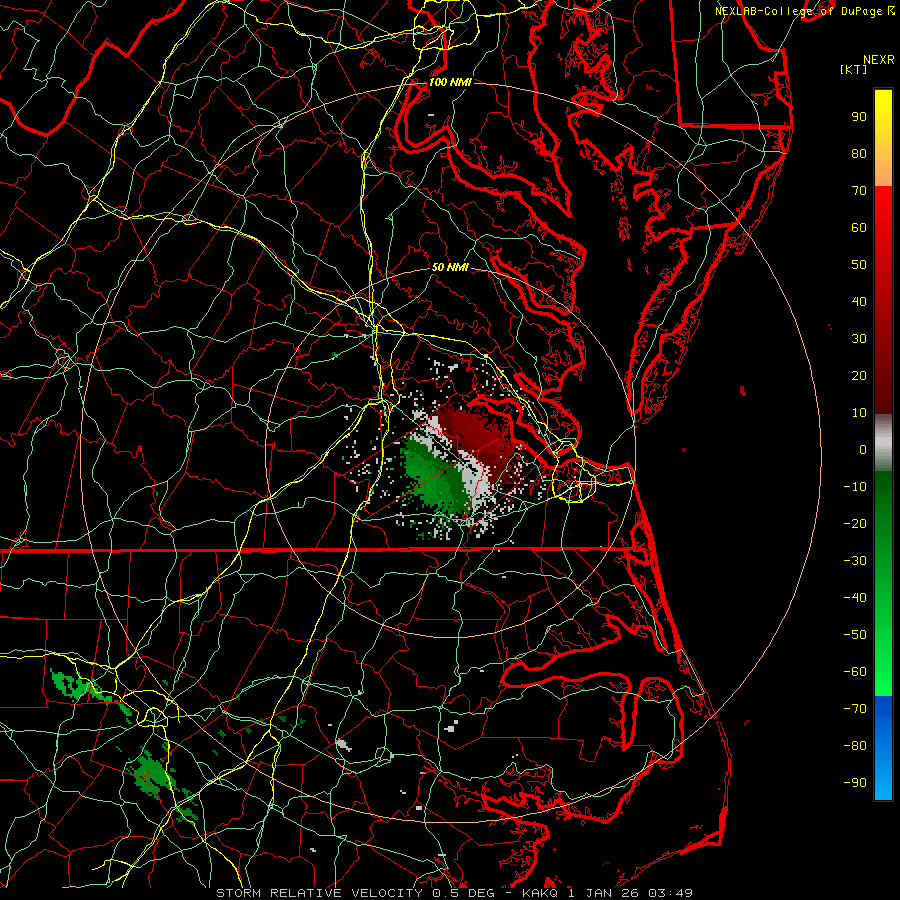Click the positive 40 scale label

point(859,302)
